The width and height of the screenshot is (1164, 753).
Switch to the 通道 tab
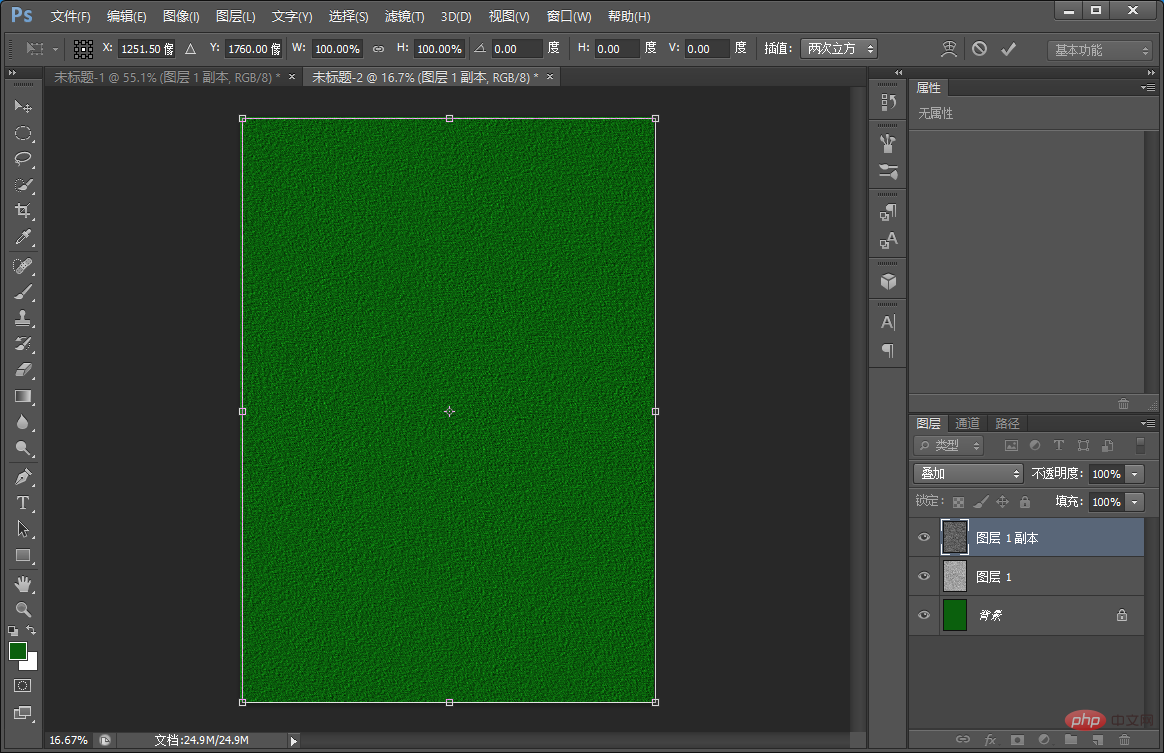(x=967, y=423)
